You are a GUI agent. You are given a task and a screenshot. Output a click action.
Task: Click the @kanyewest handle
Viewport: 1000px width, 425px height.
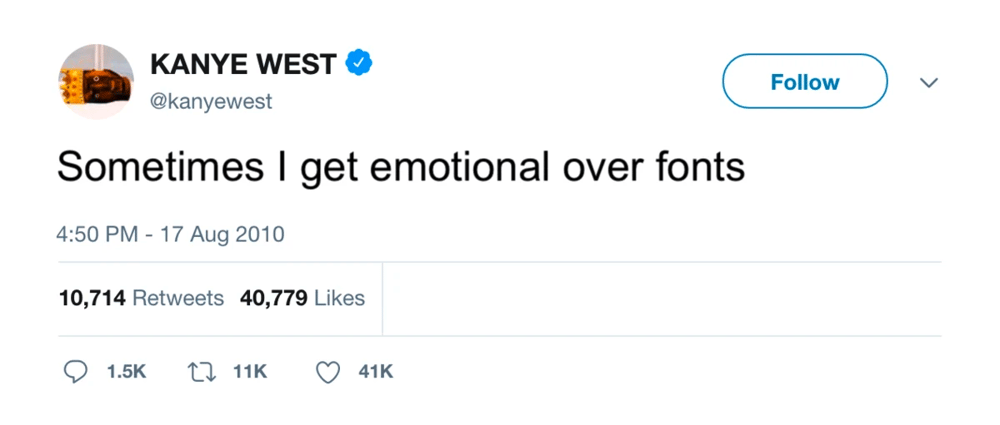[x=210, y=102]
